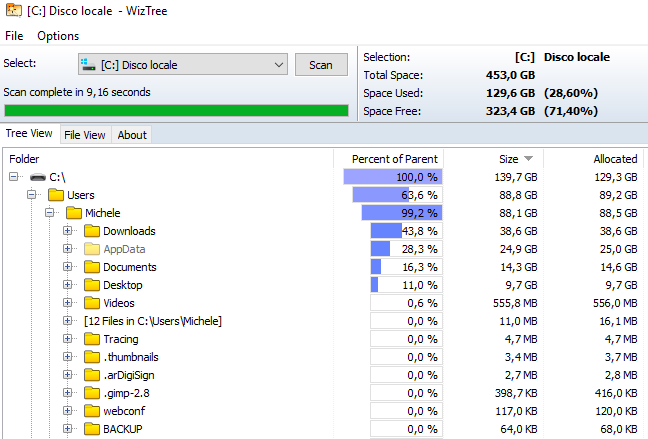Expand the .arDigiSign folder node
Screen dimensions: 648x439
(67, 375)
